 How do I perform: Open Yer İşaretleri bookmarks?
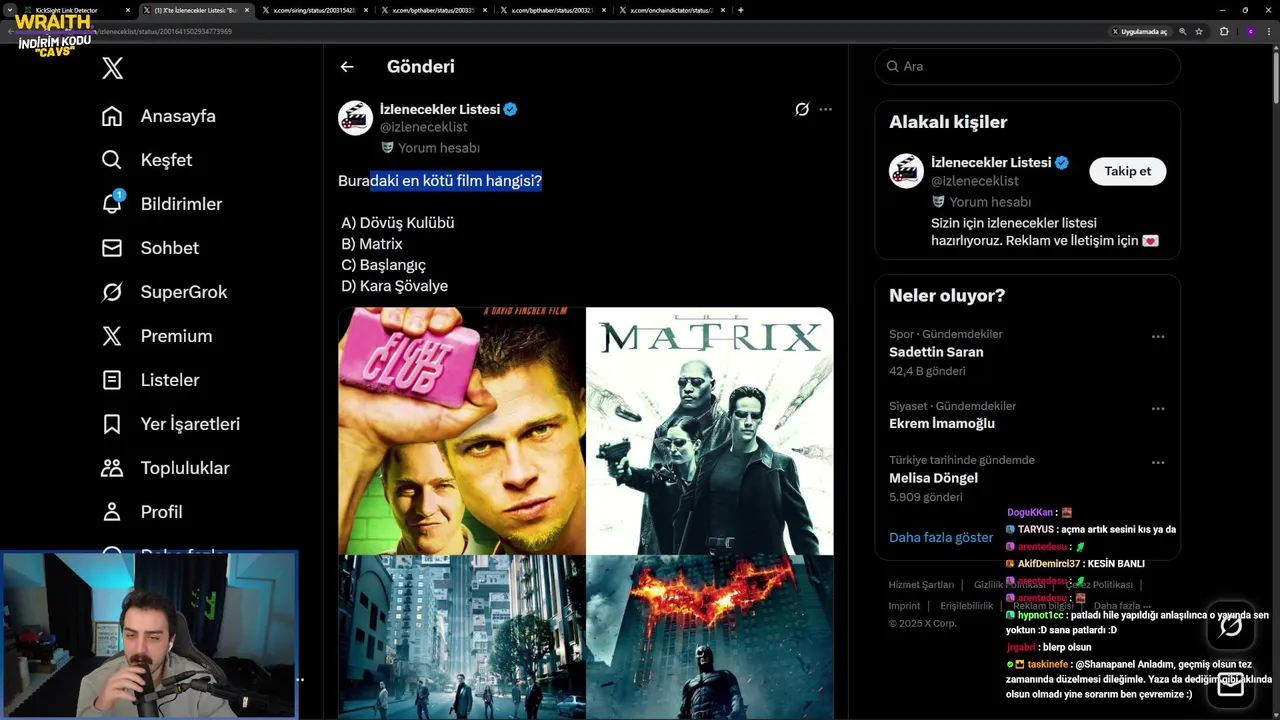(x=171, y=424)
